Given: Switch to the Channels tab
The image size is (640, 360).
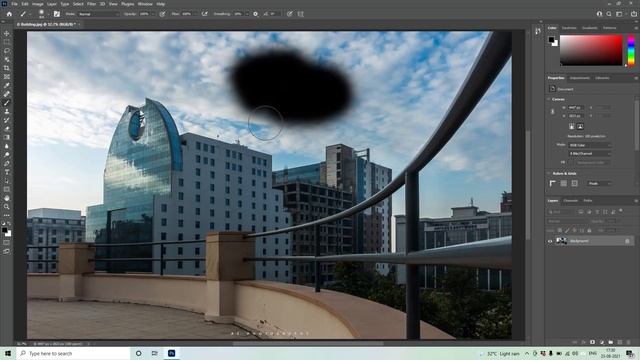Looking at the screenshot, I should click(571, 201).
